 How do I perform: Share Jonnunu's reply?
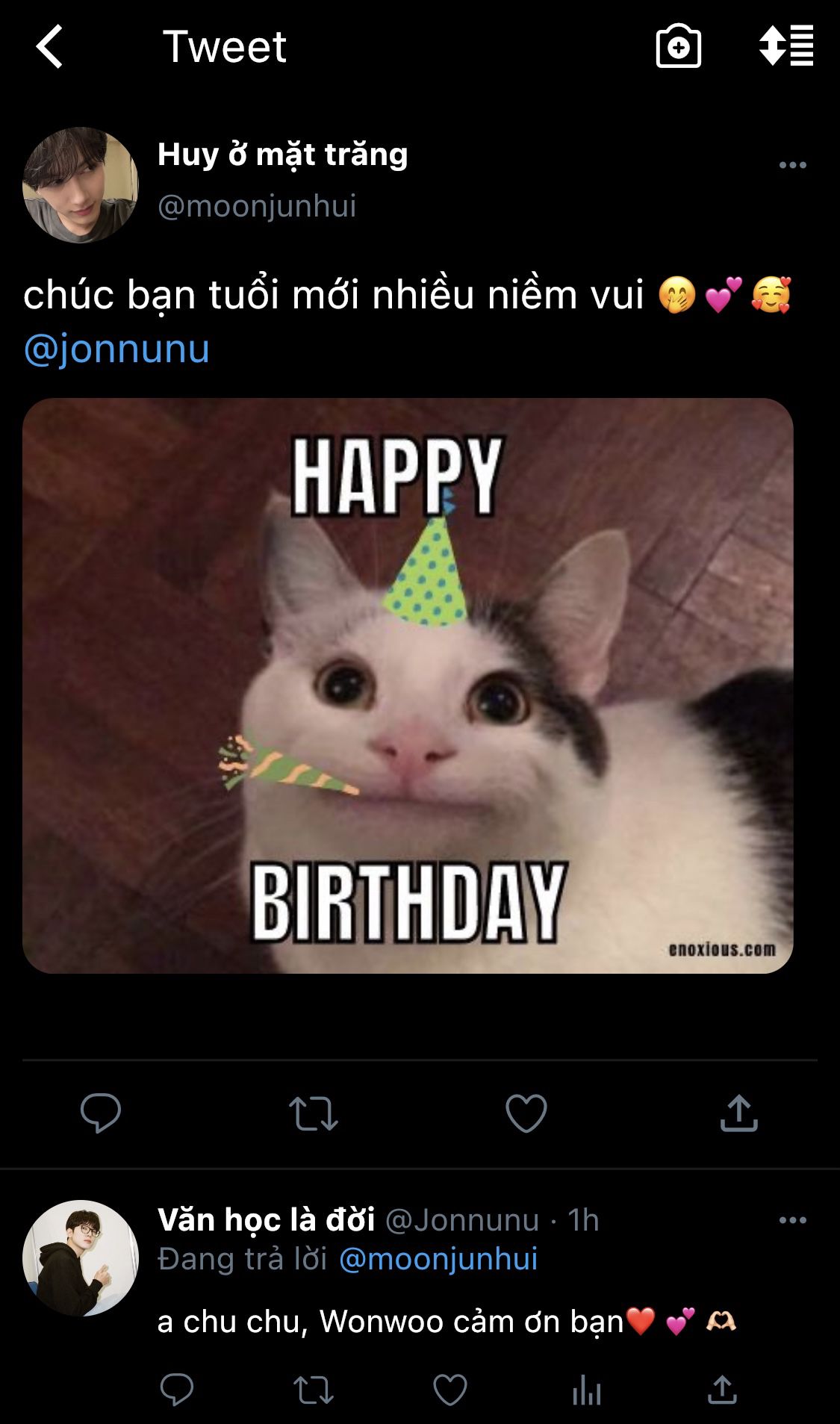722,1390
